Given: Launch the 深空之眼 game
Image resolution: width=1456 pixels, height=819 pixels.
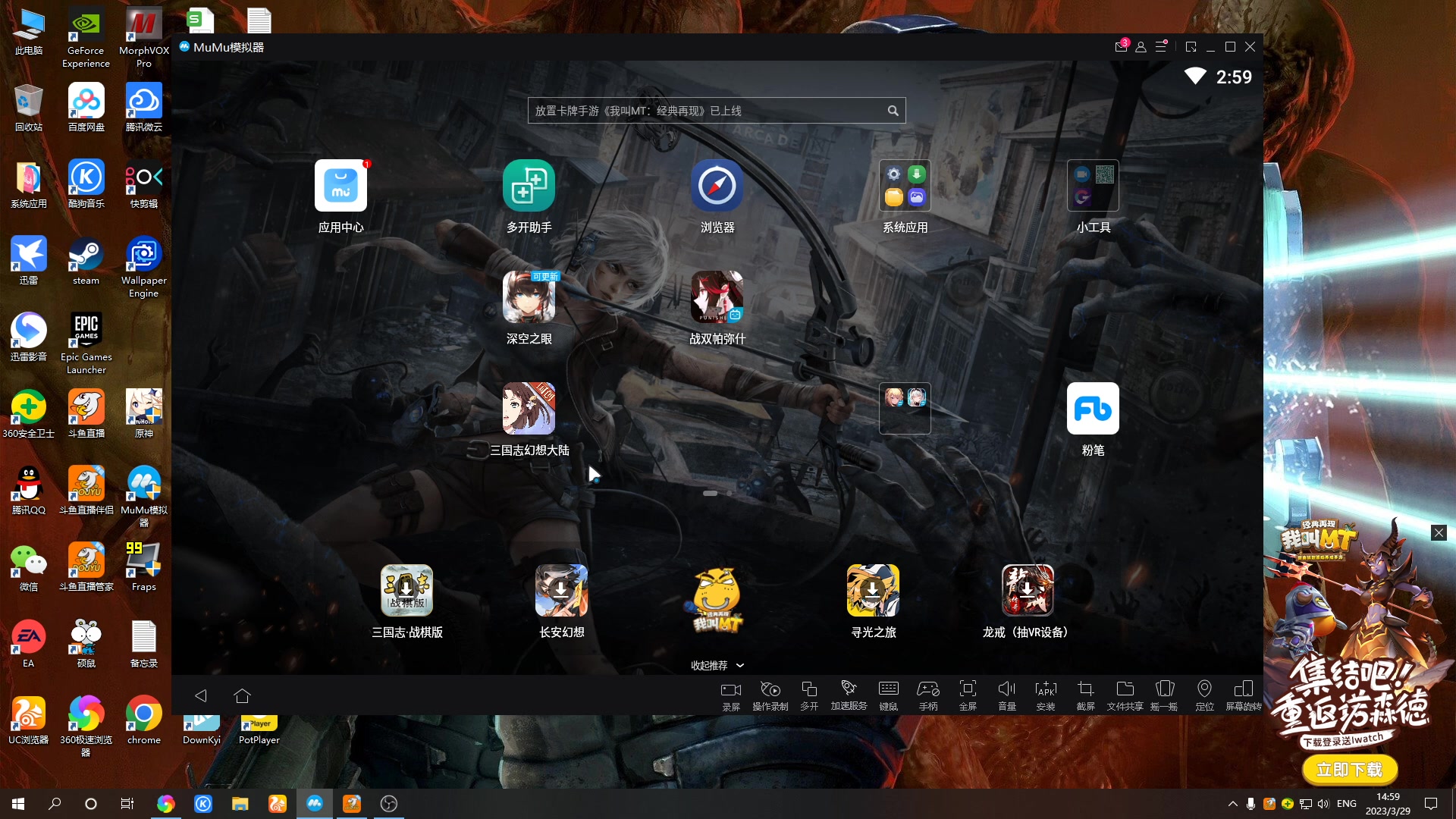Looking at the screenshot, I should pyautogui.click(x=529, y=297).
